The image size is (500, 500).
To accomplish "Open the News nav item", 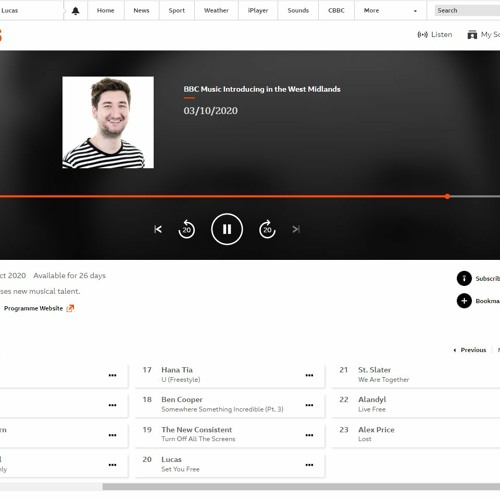I will coord(141,11).
